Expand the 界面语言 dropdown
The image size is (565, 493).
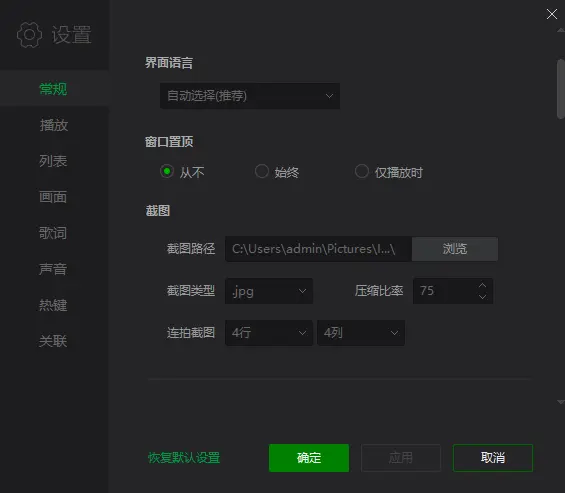250,96
